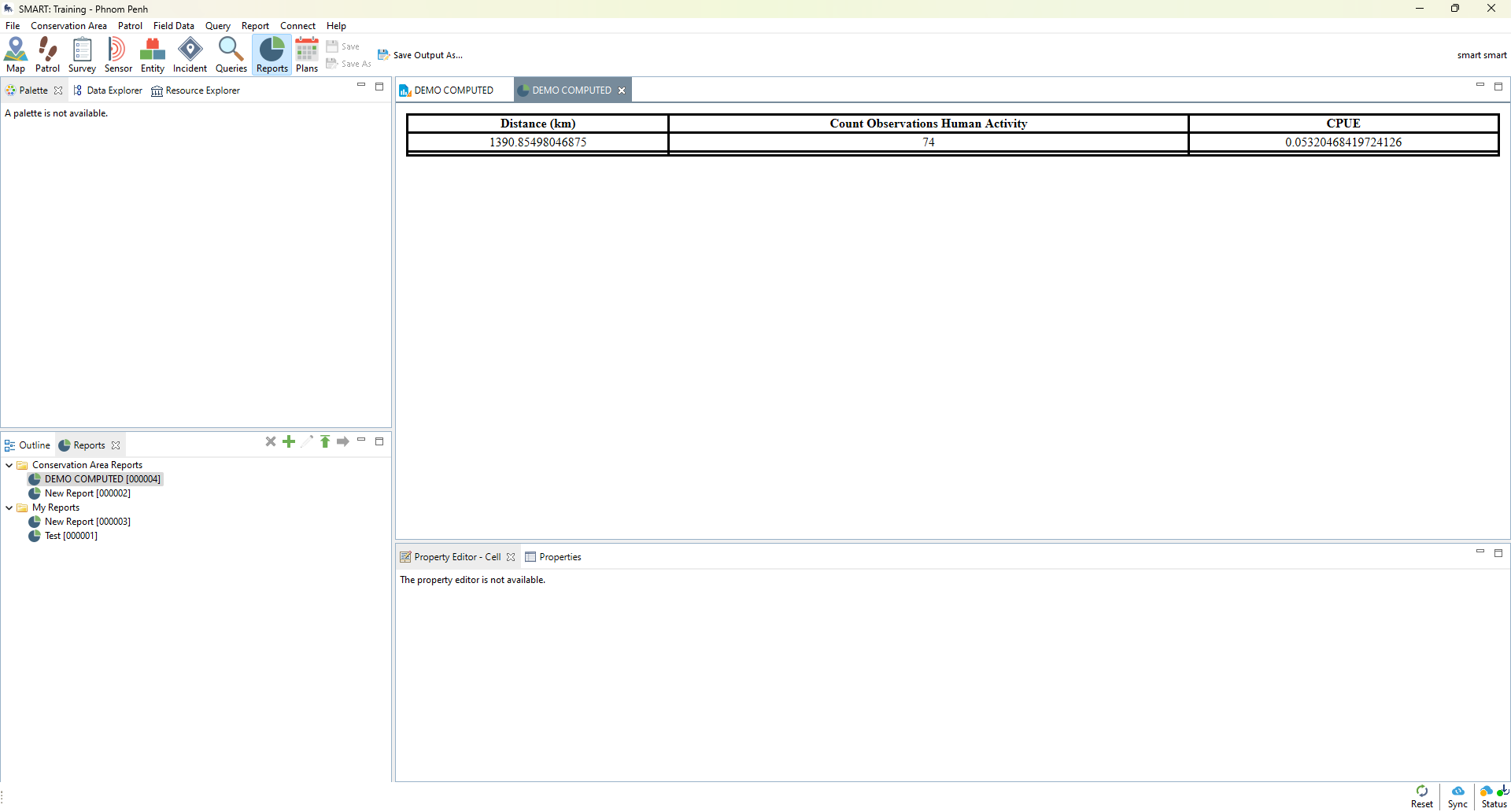
Task: Switch to the Data Explorer tab
Action: tap(108, 90)
